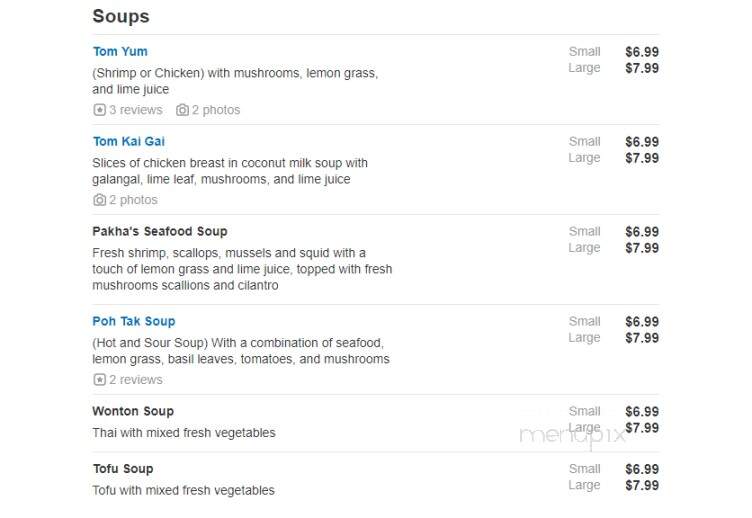Select Pakha's Seafood Soup item title
Image resolution: width=752 pixels, height=518 pixels.
click(160, 231)
